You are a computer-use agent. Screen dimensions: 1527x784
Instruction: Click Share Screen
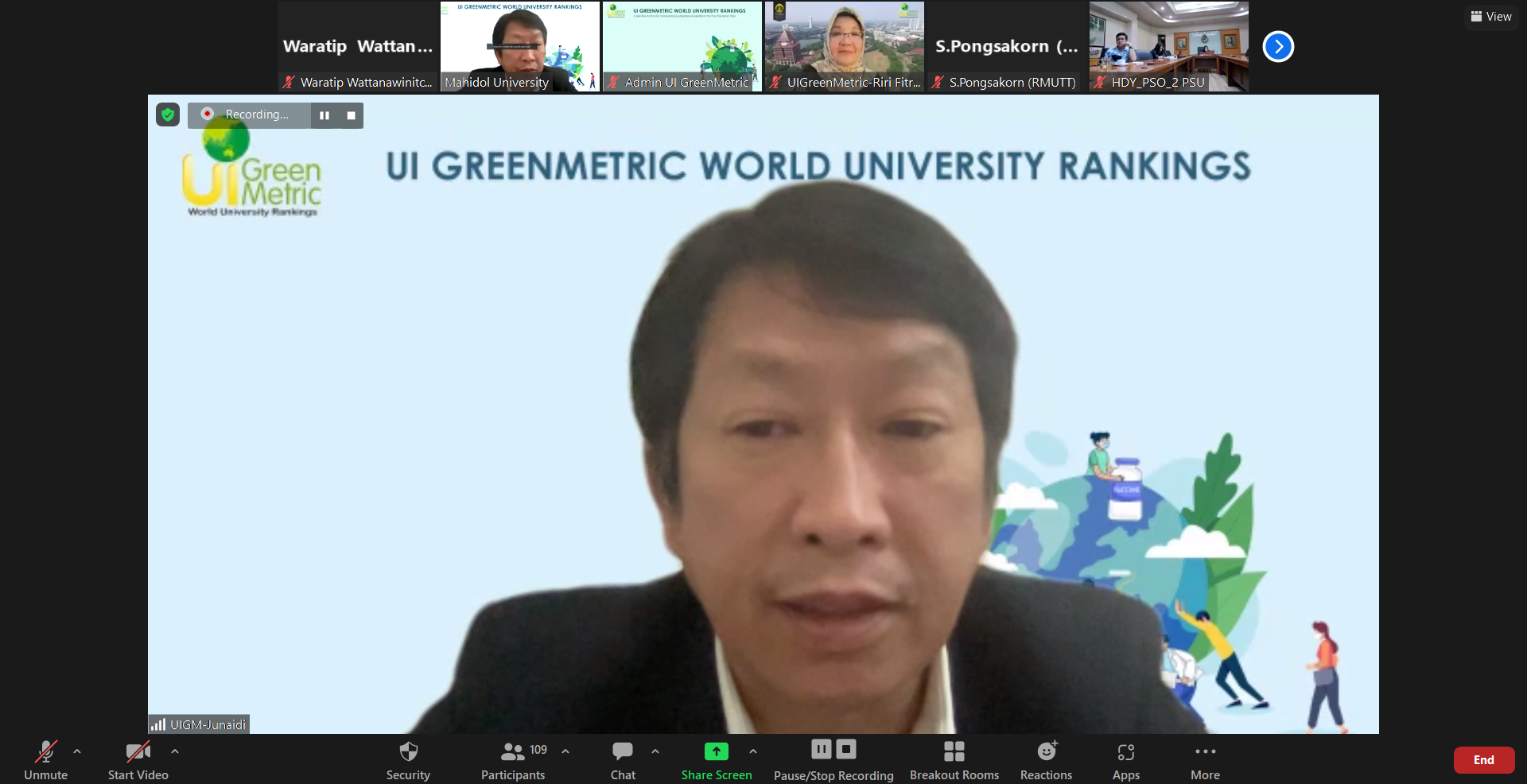pyautogui.click(x=716, y=751)
